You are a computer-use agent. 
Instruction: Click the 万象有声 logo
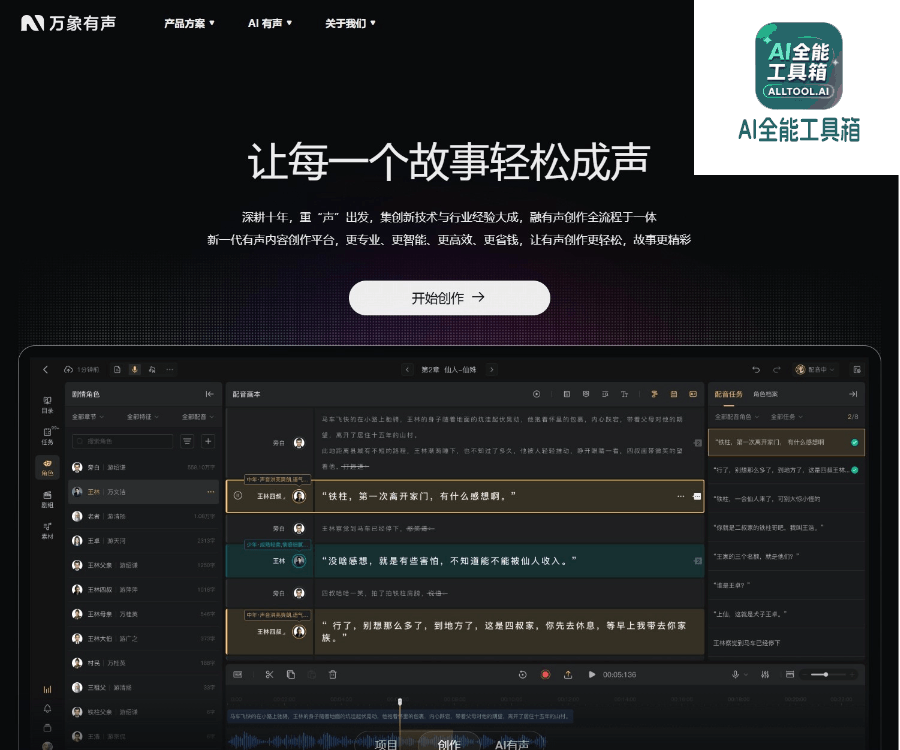[x=68, y=23]
